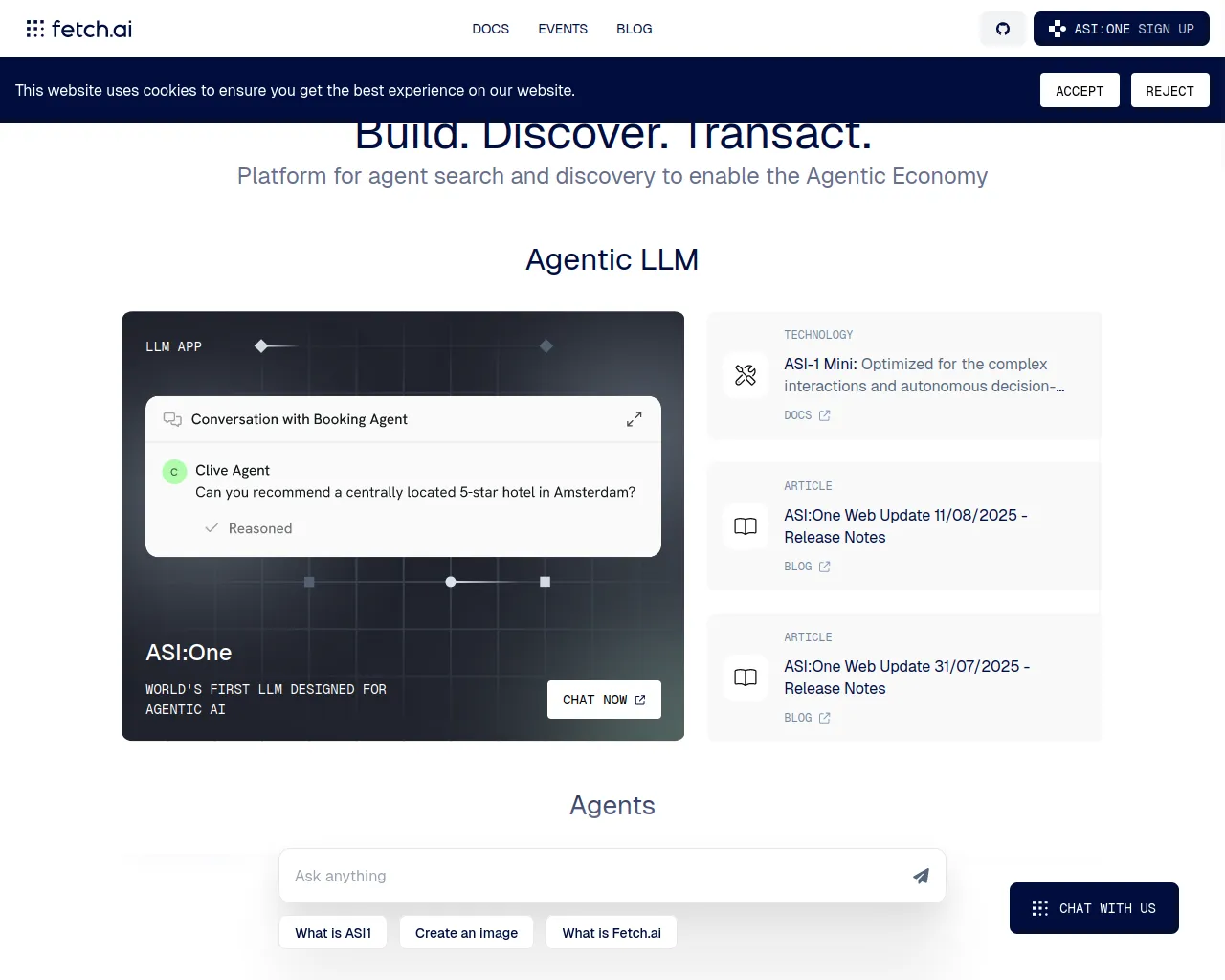The height and width of the screenshot is (980, 1225).
Task: Select the What is Fetch.ai suggestion
Action: [x=612, y=933]
